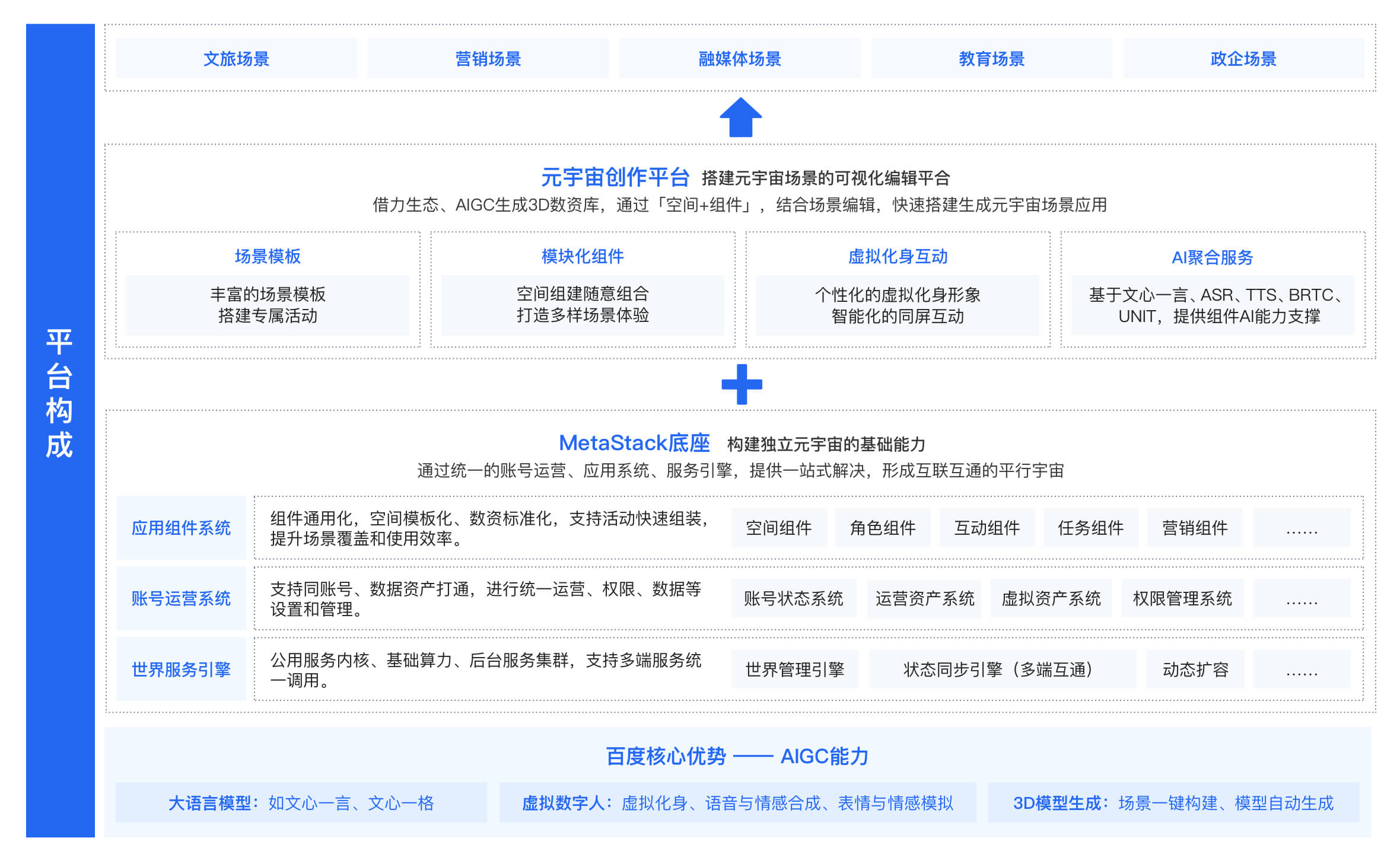1400x848 pixels.
Task: Click the 3D模型生成 capability box
Action: pos(1173,803)
